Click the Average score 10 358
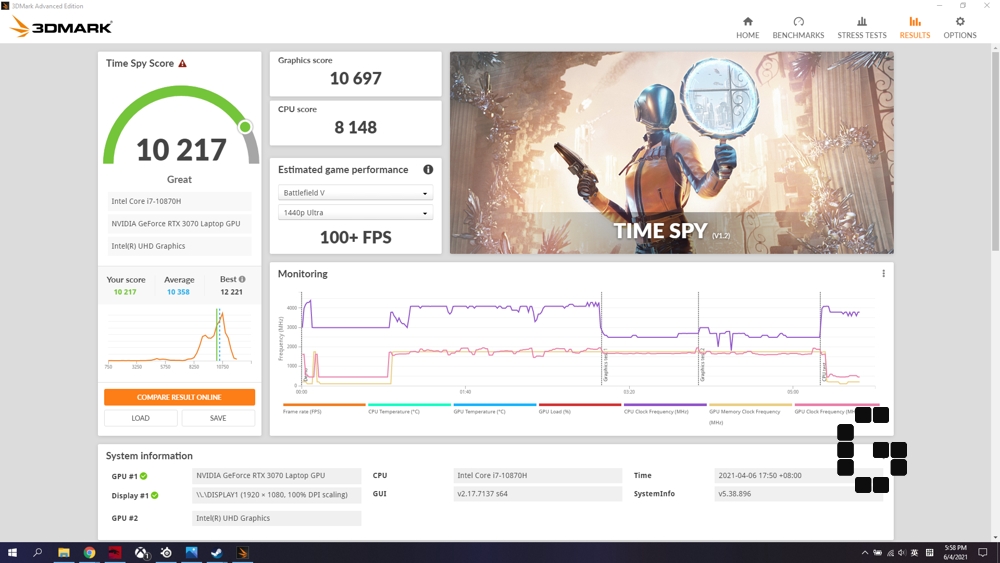 click(x=178, y=292)
